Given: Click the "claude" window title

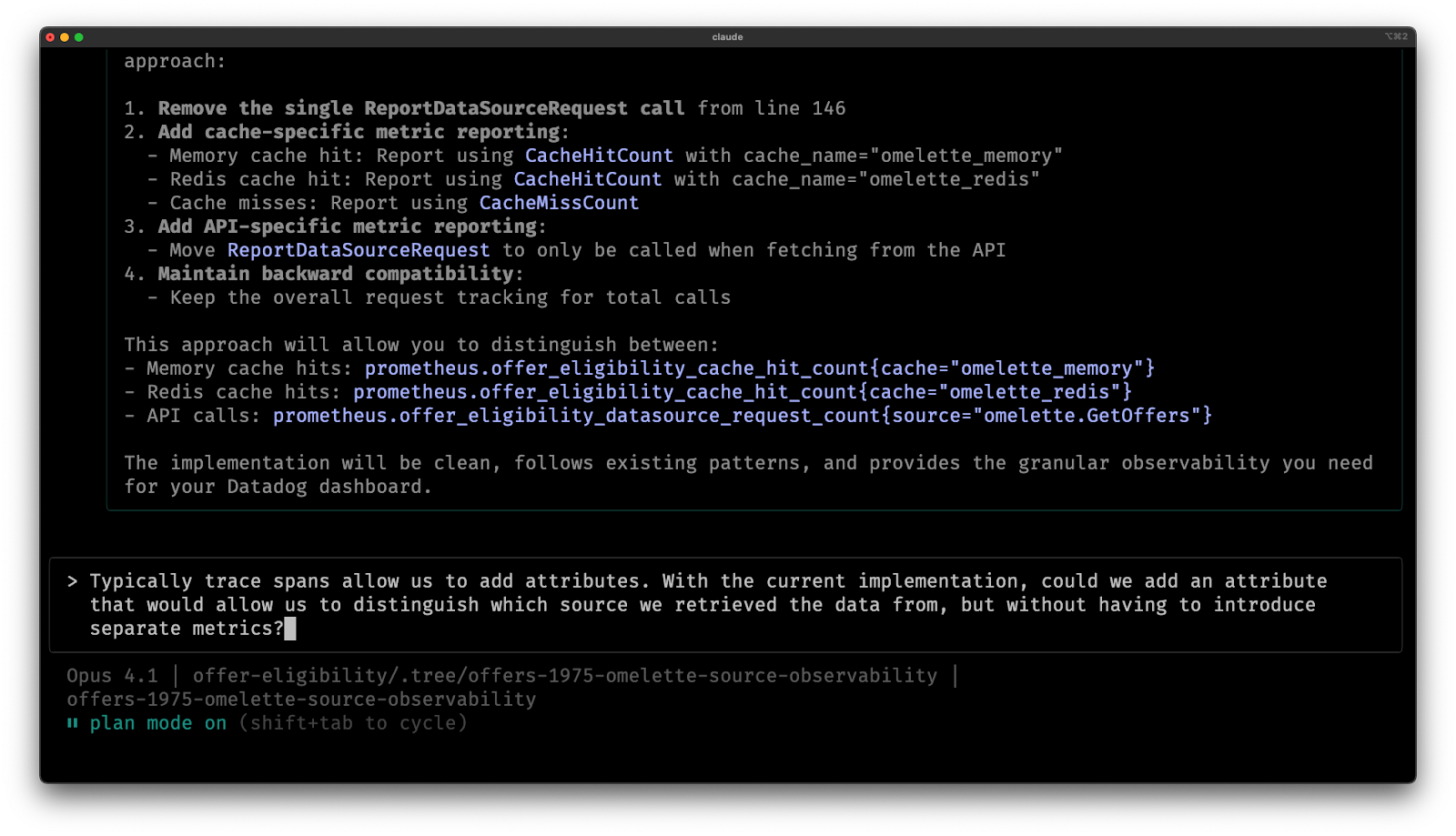Looking at the screenshot, I should (727, 37).
